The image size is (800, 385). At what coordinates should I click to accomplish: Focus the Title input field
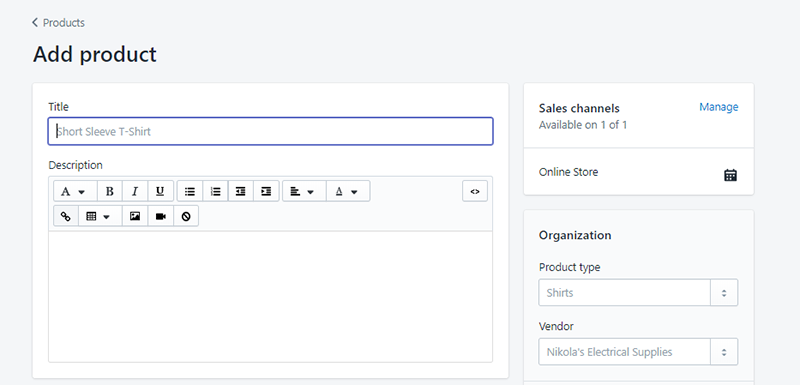point(270,132)
